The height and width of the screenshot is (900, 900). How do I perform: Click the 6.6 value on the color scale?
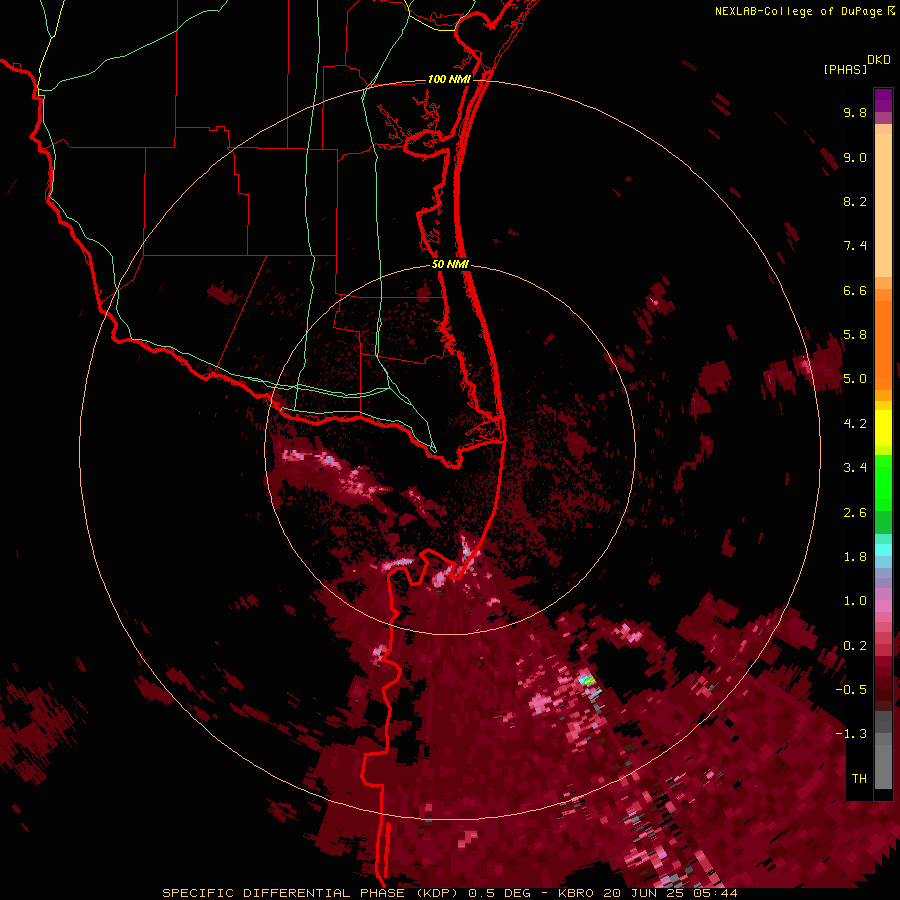click(x=855, y=290)
